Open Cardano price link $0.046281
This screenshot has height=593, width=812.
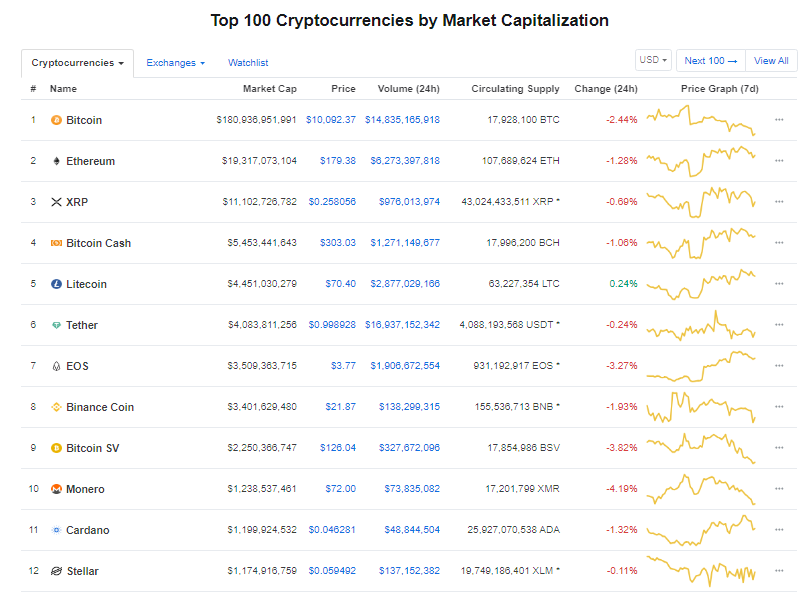pyautogui.click(x=332, y=529)
